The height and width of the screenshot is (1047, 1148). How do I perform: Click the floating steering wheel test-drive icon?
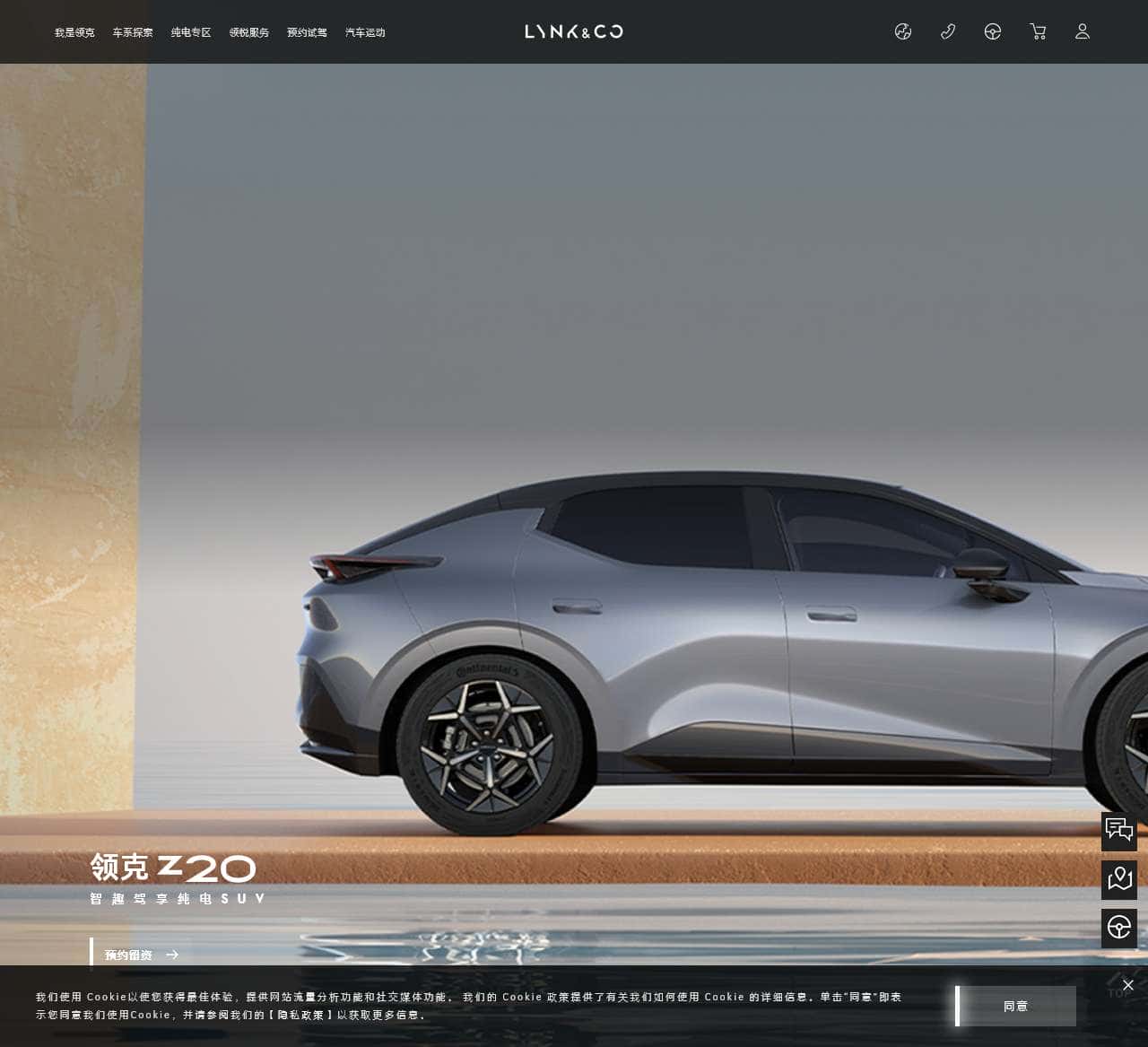[x=1119, y=929]
